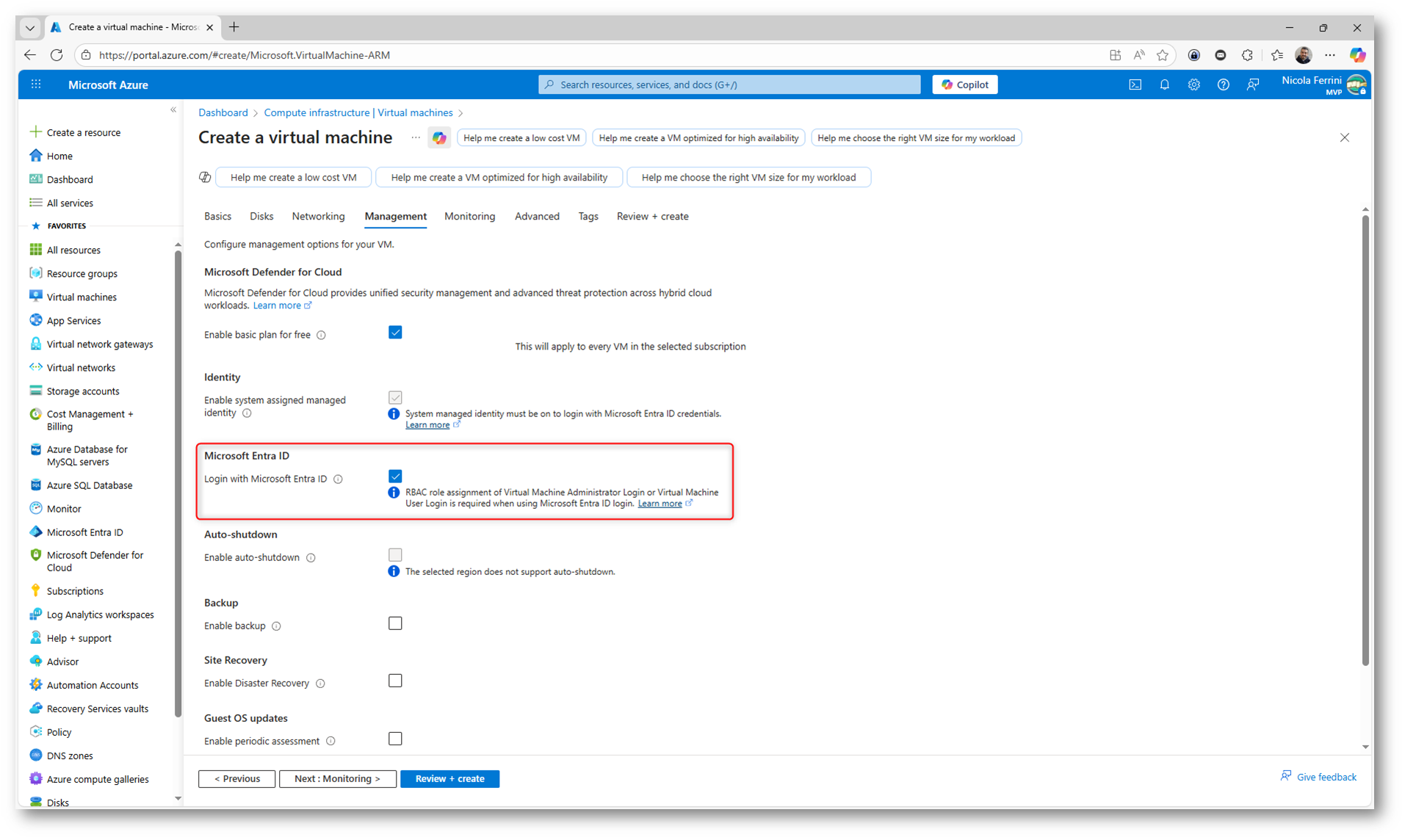Click the Virtual machines sidebar icon
1405x840 pixels.
pyautogui.click(x=35, y=297)
